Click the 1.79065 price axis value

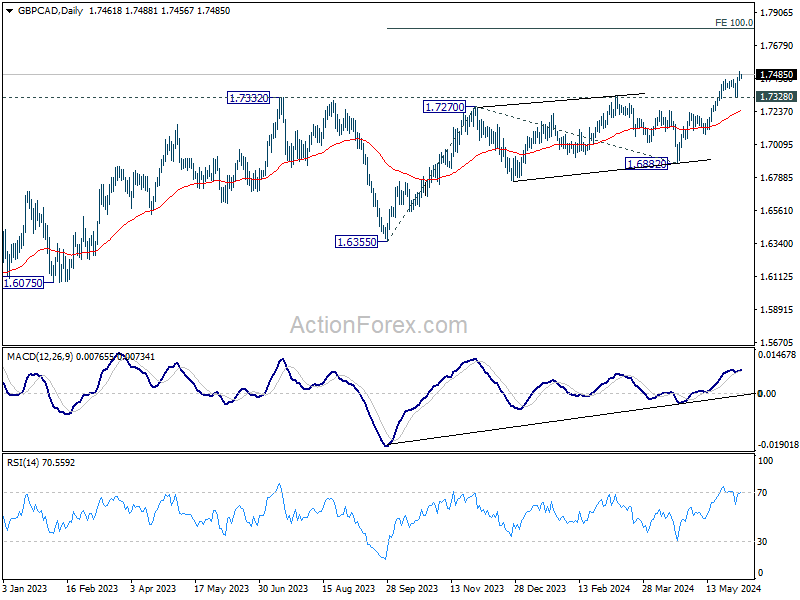pos(777,13)
